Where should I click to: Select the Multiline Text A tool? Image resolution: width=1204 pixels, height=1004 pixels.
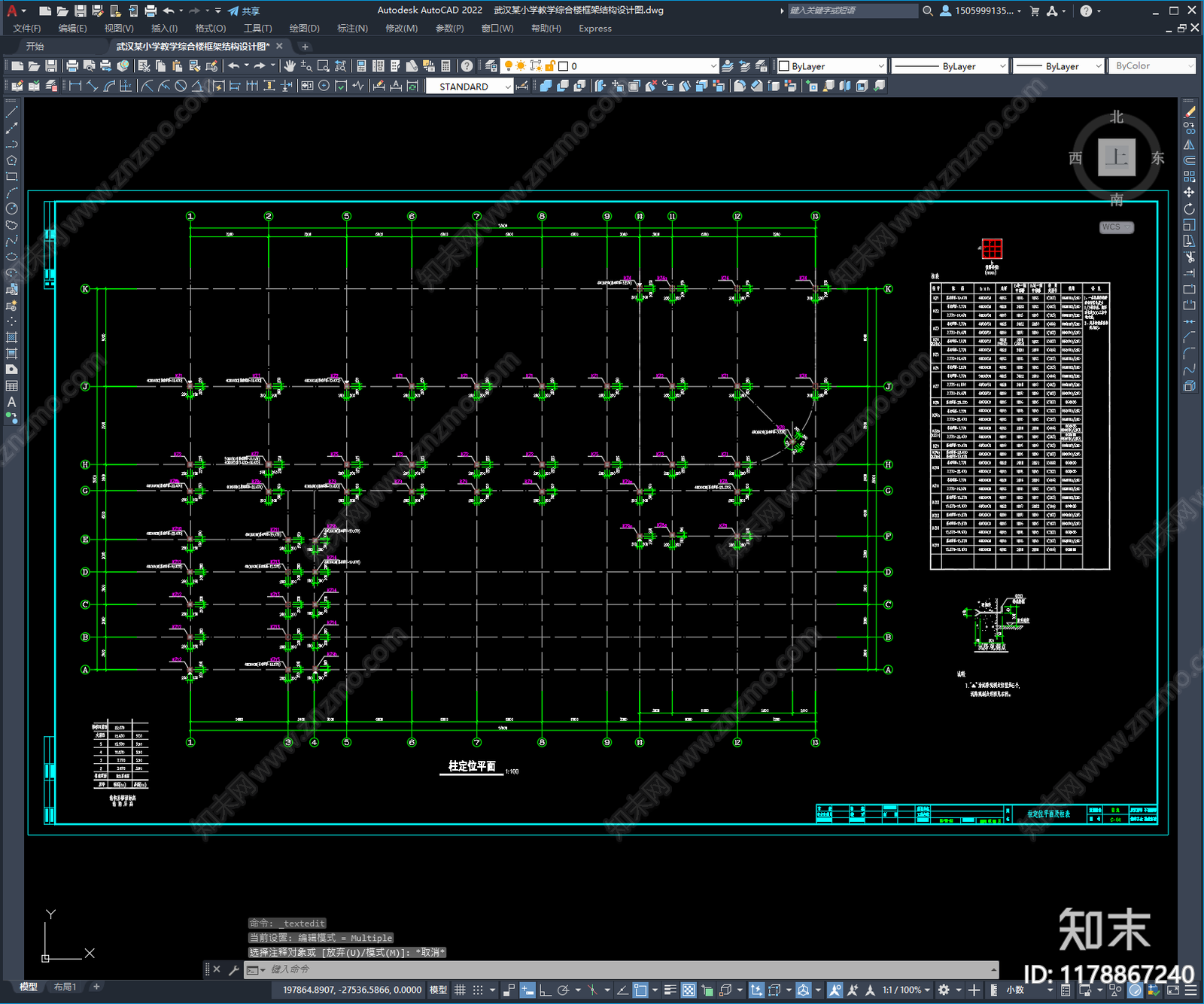coord(11,402)
